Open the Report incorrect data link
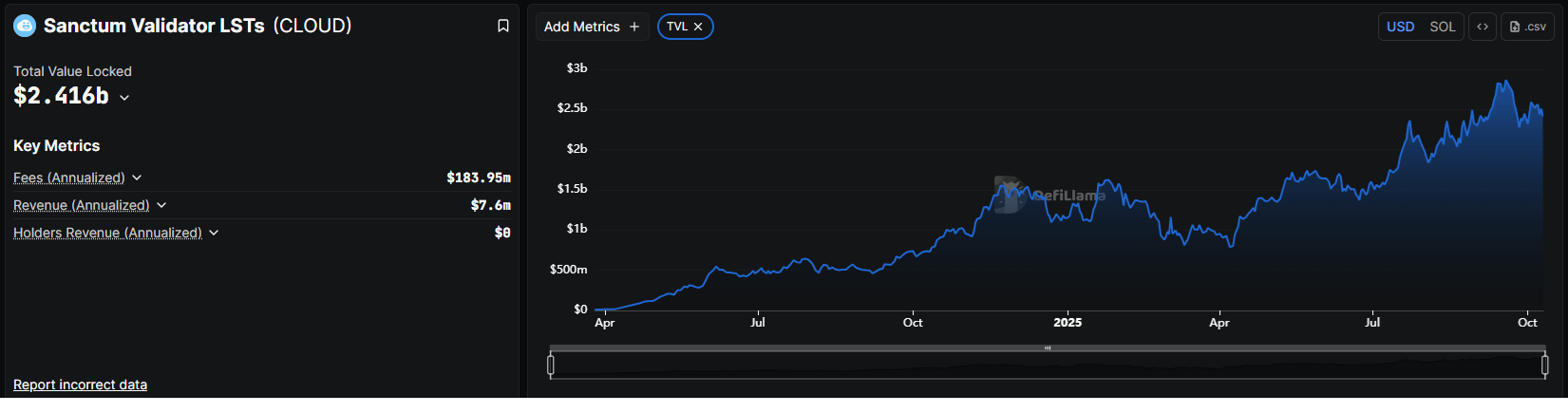Screen dimensions: 1568x413 pos(80,385)
